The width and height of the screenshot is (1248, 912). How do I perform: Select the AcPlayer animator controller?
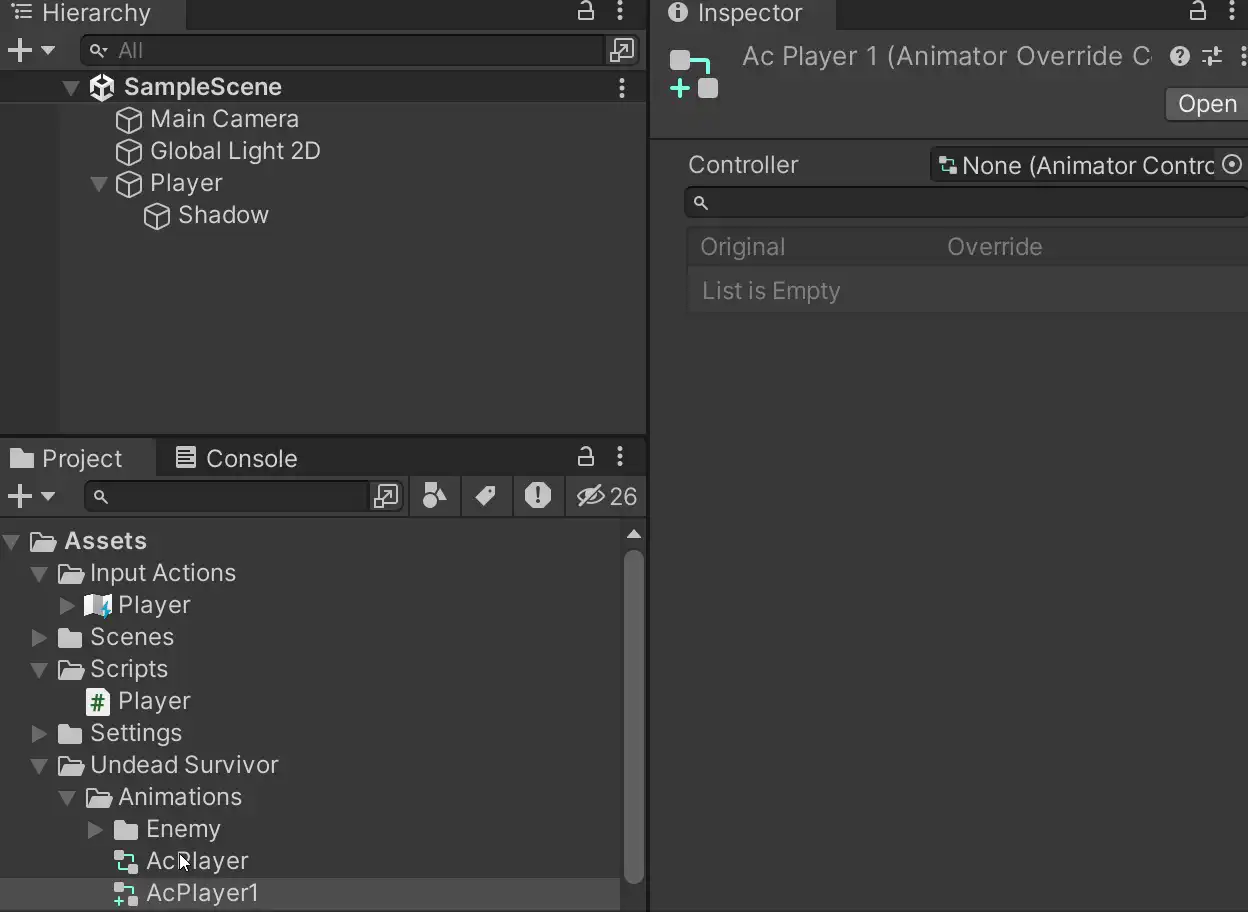(197, 861)
